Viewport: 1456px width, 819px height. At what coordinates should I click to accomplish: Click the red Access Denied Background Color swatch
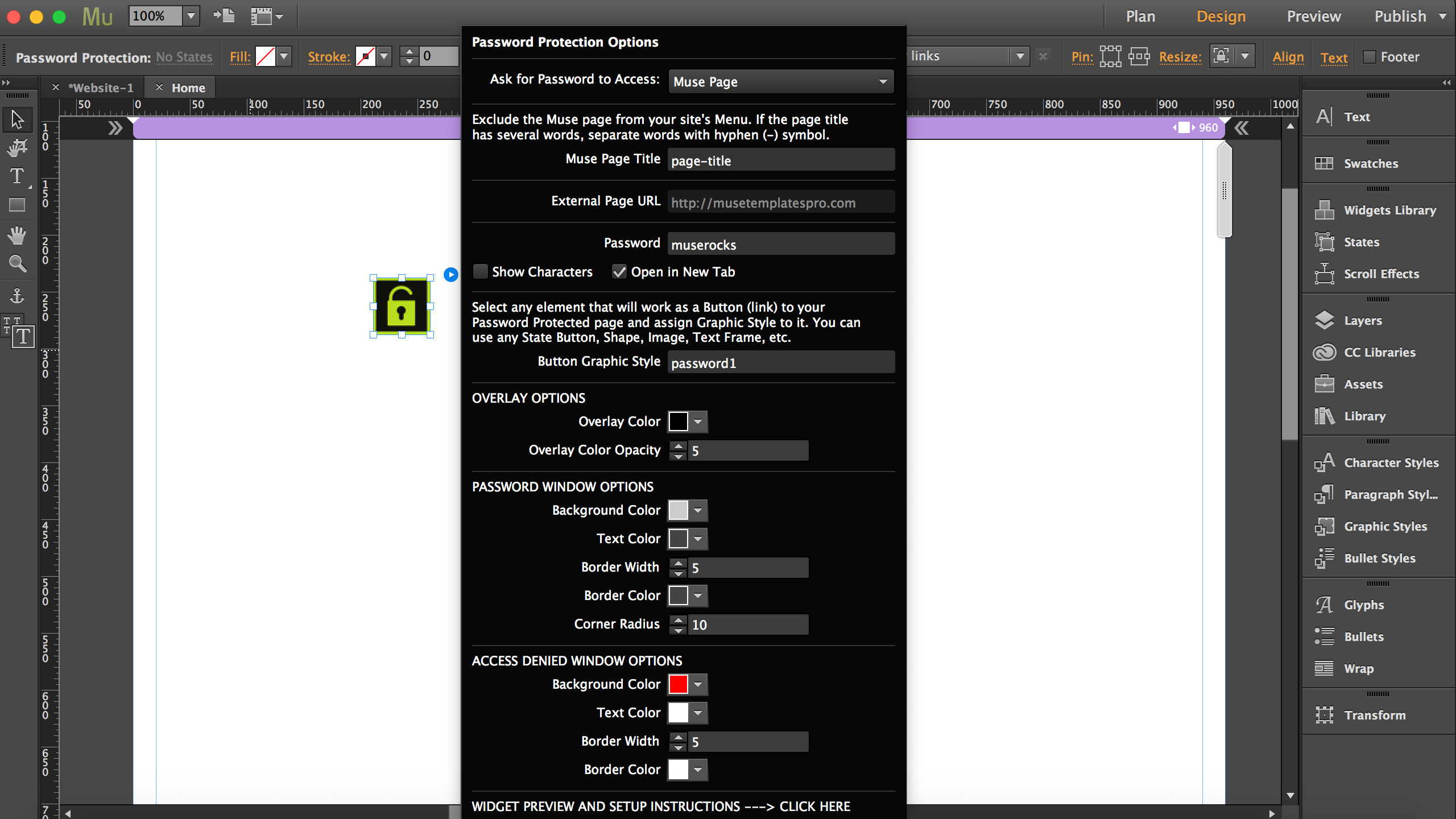pos(678,684)
